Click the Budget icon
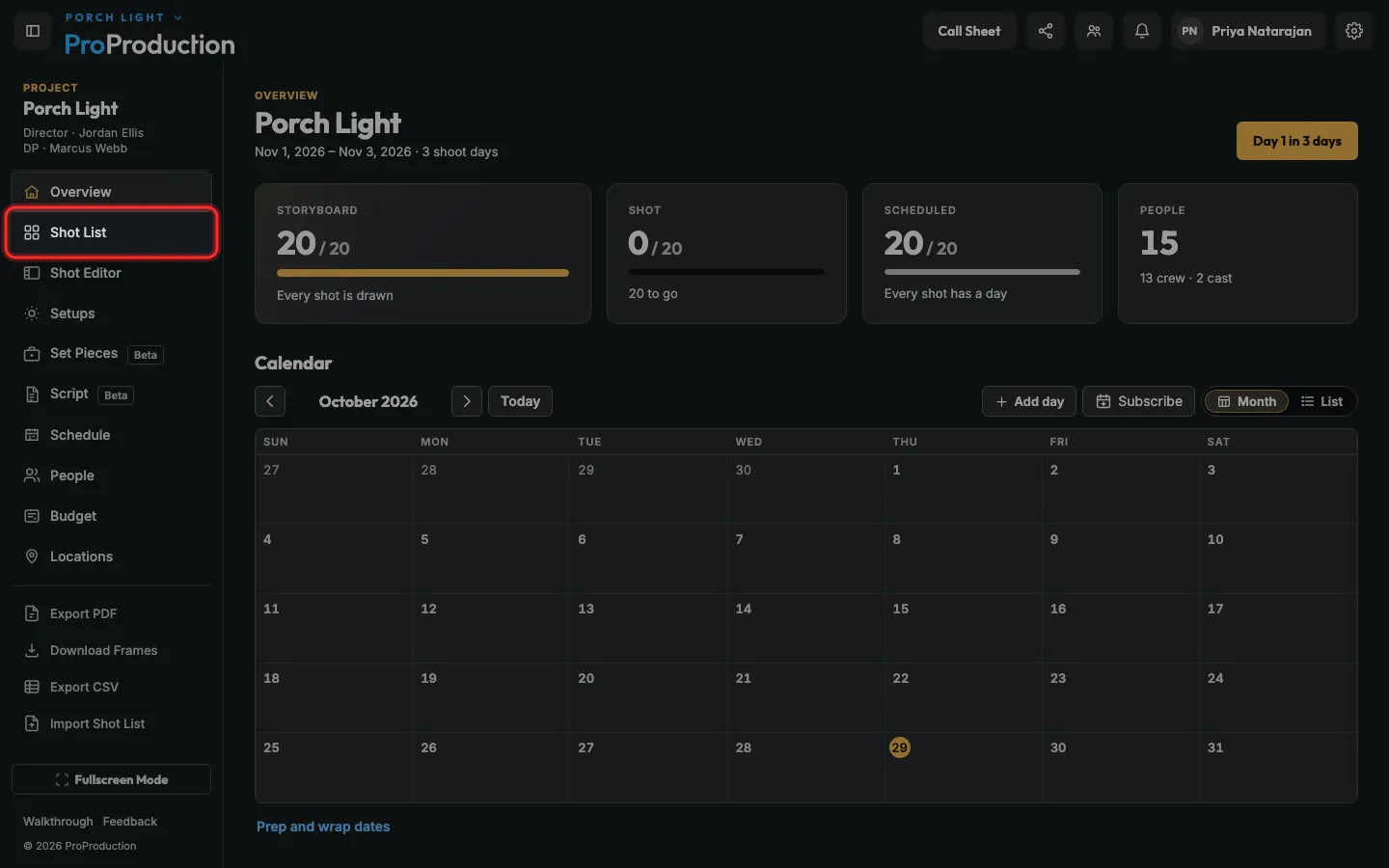Viewport: 1389px width, 868px height. pyautogui.click(x=32, y=516)
